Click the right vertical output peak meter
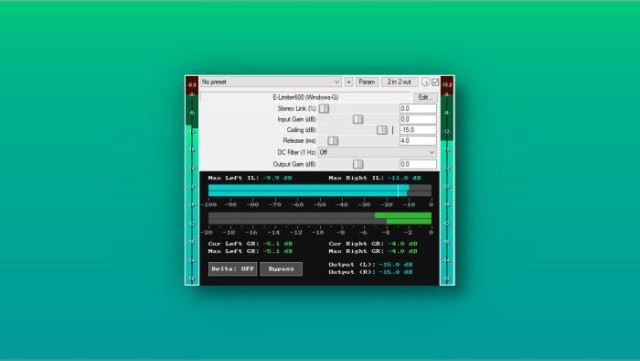 point(447,180)
